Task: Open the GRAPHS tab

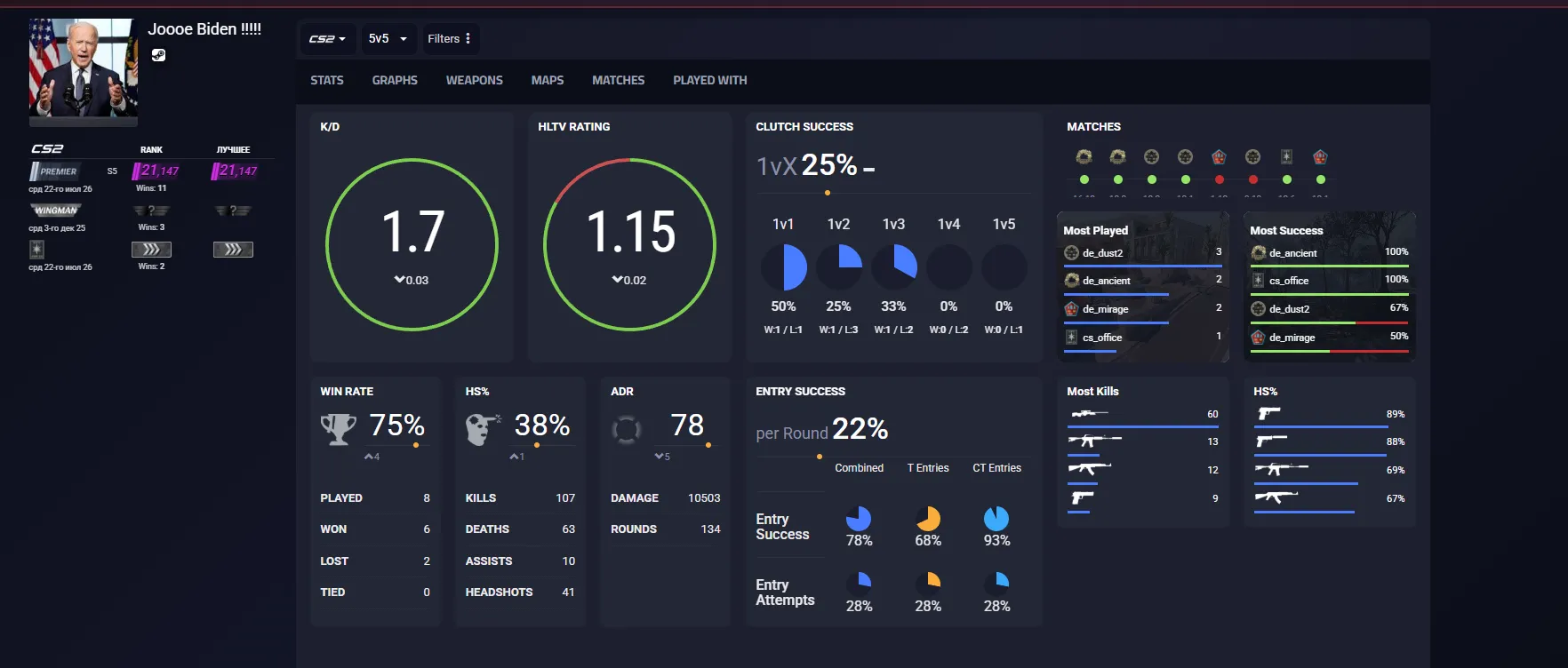Action: (395, 81)
